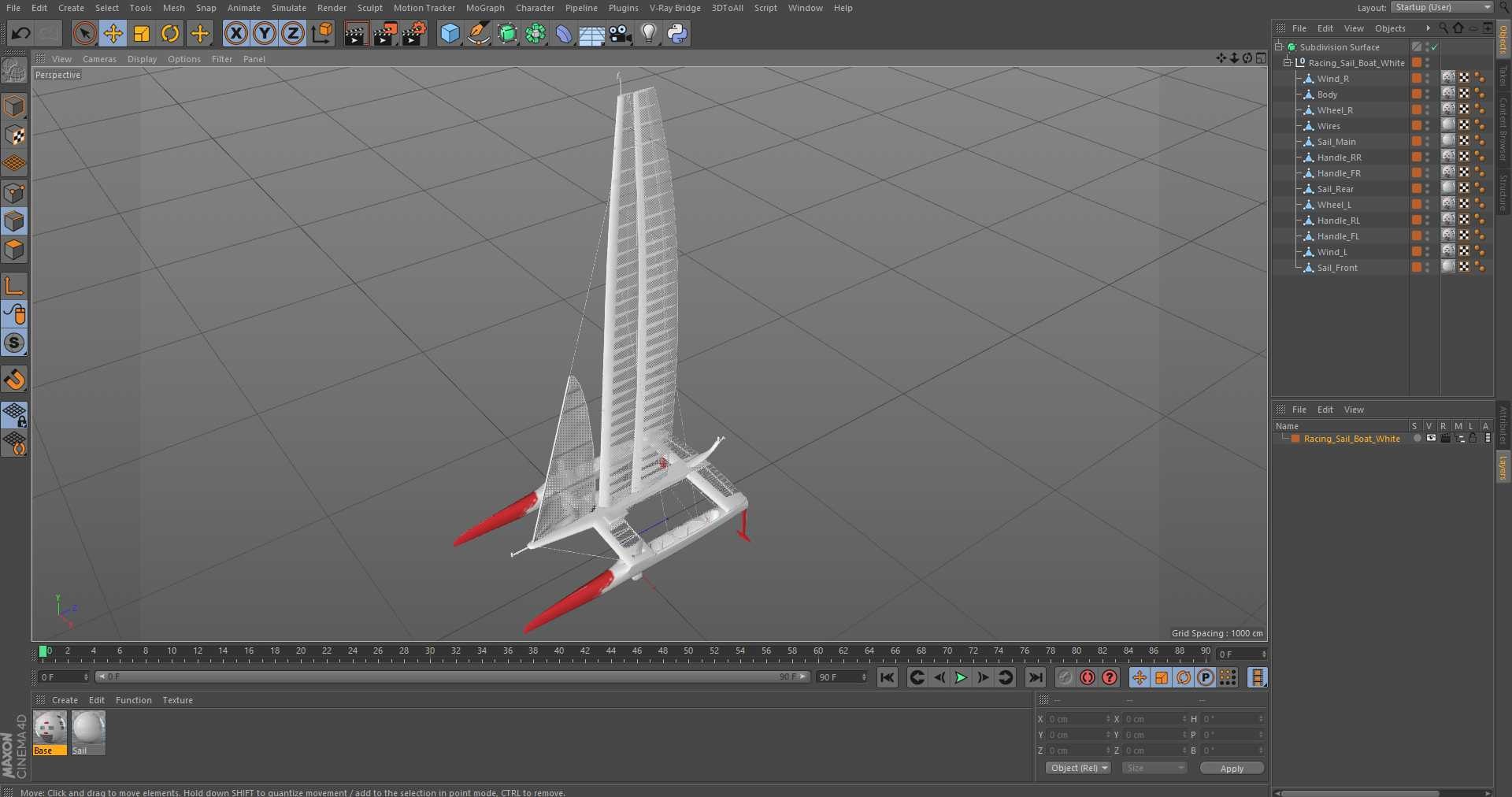Image resolution: width=1512 pixels, height=797 pixels.
Task: Open the spline Pen tool
Action: tap(478, 33)
